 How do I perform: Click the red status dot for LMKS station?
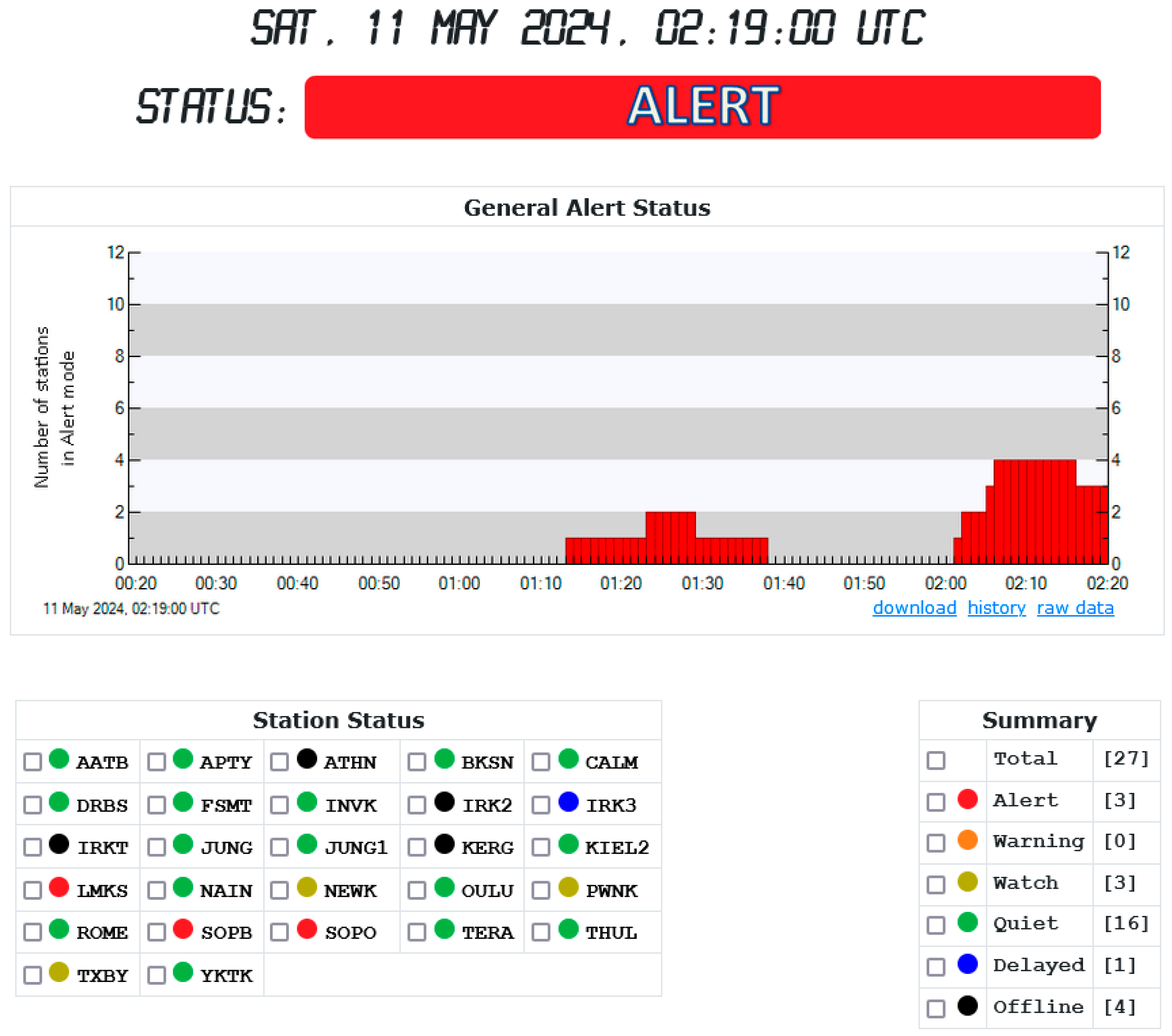pyautogui.click(x=59, y=887)
